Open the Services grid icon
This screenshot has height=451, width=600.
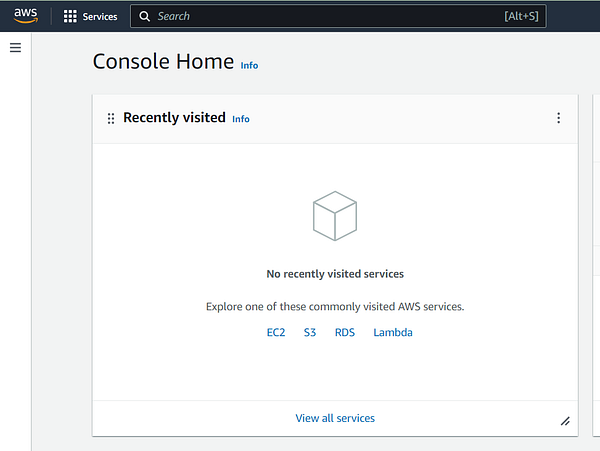click(70, 16)
